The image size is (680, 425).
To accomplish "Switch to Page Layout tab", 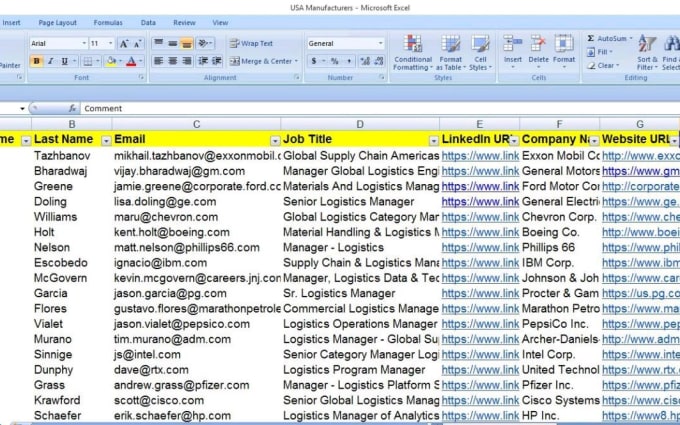I will [x=57, y=23].
